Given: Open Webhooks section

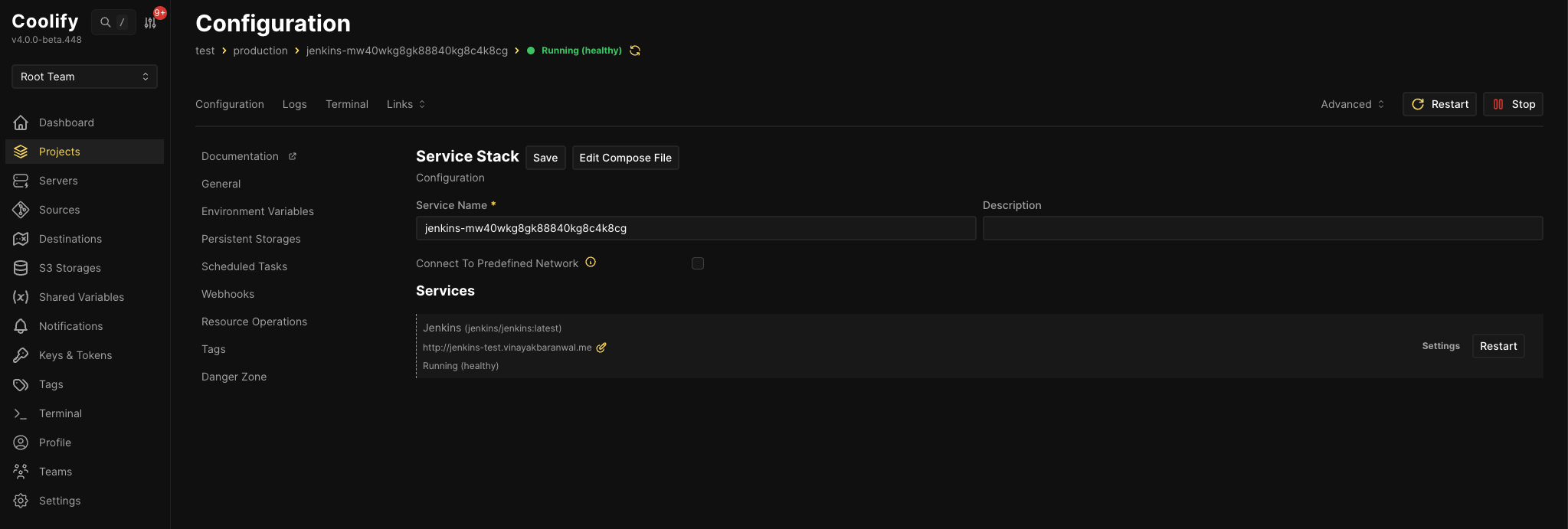Looking at the screenshot, I should (228, 294).
